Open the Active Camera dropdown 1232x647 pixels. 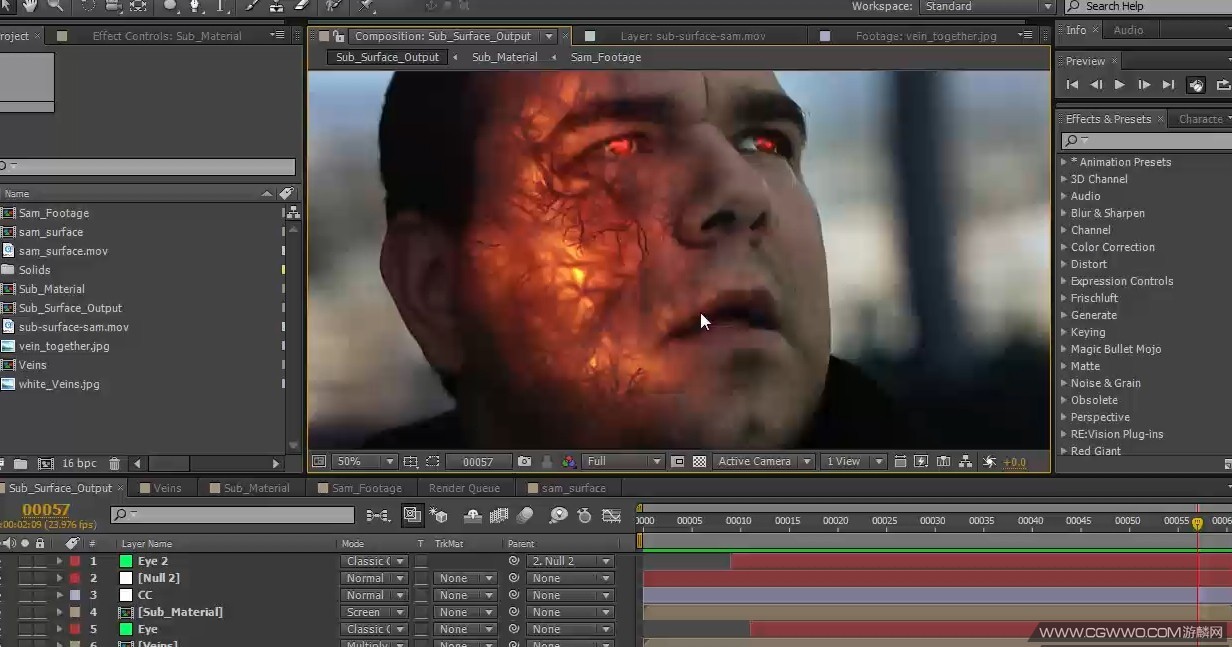[x=764, y=462]
